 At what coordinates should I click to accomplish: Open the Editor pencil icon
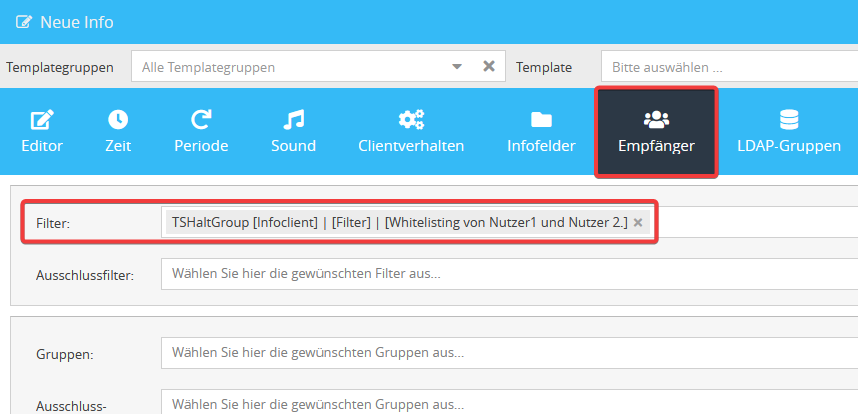41,120
